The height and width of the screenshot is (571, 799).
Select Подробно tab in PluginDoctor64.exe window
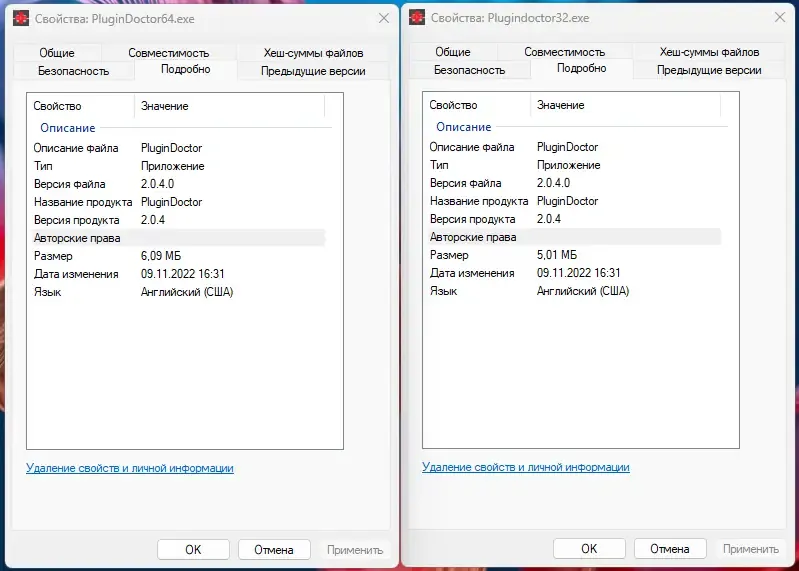point(185,69)
